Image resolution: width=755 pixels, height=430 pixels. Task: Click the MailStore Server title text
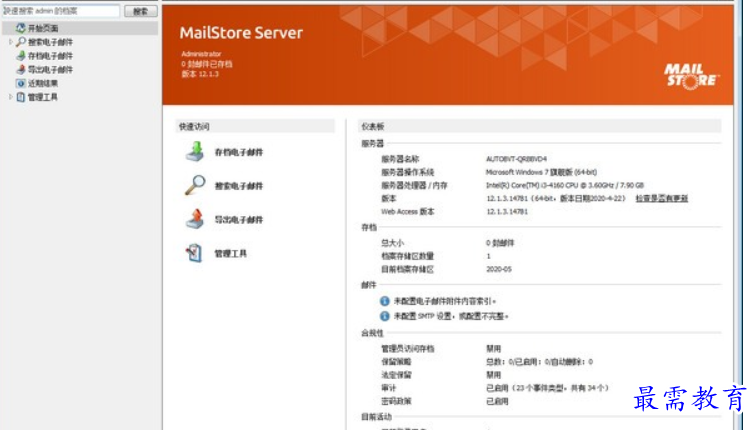click(x=241, y=33)
